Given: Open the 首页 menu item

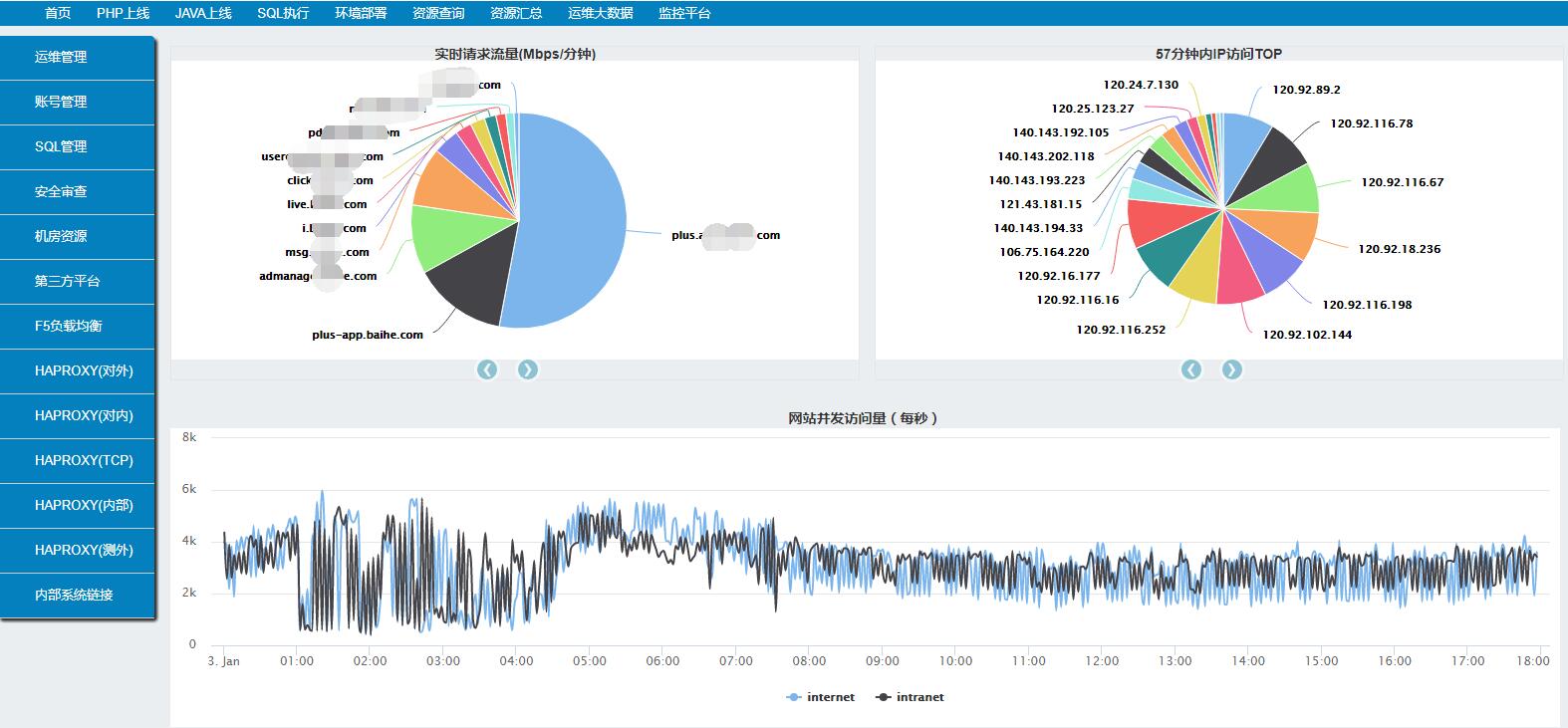Looking at the screenshot, I should [58, 13].
